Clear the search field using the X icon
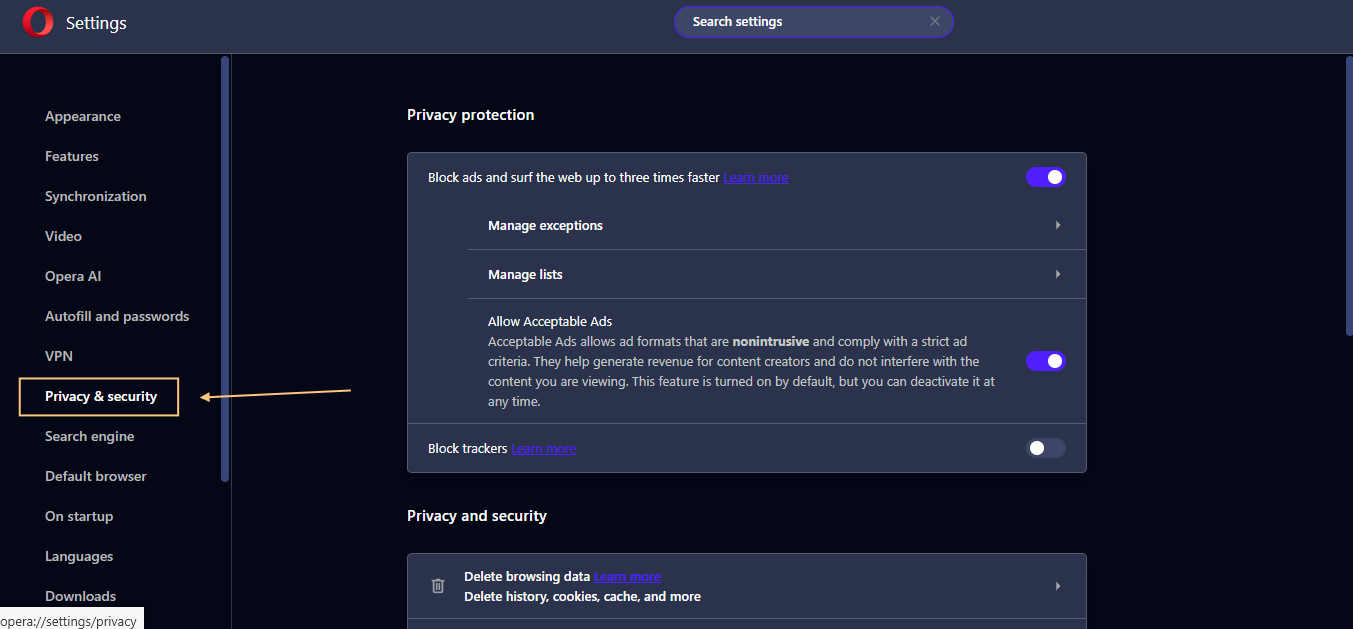The height and width of the screenshot is (629, 1353). click(x=934, y=21)
